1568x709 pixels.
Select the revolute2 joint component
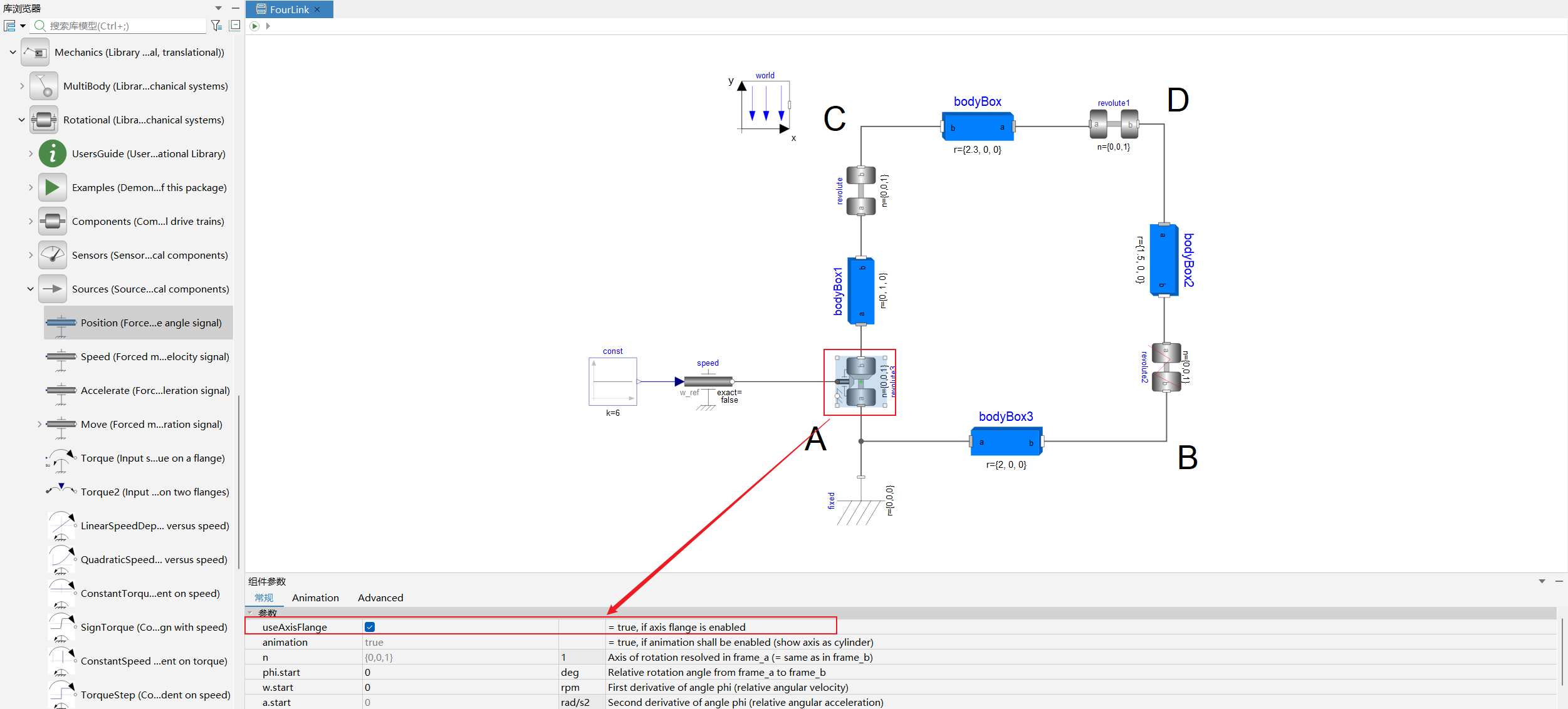(1166, 367)
